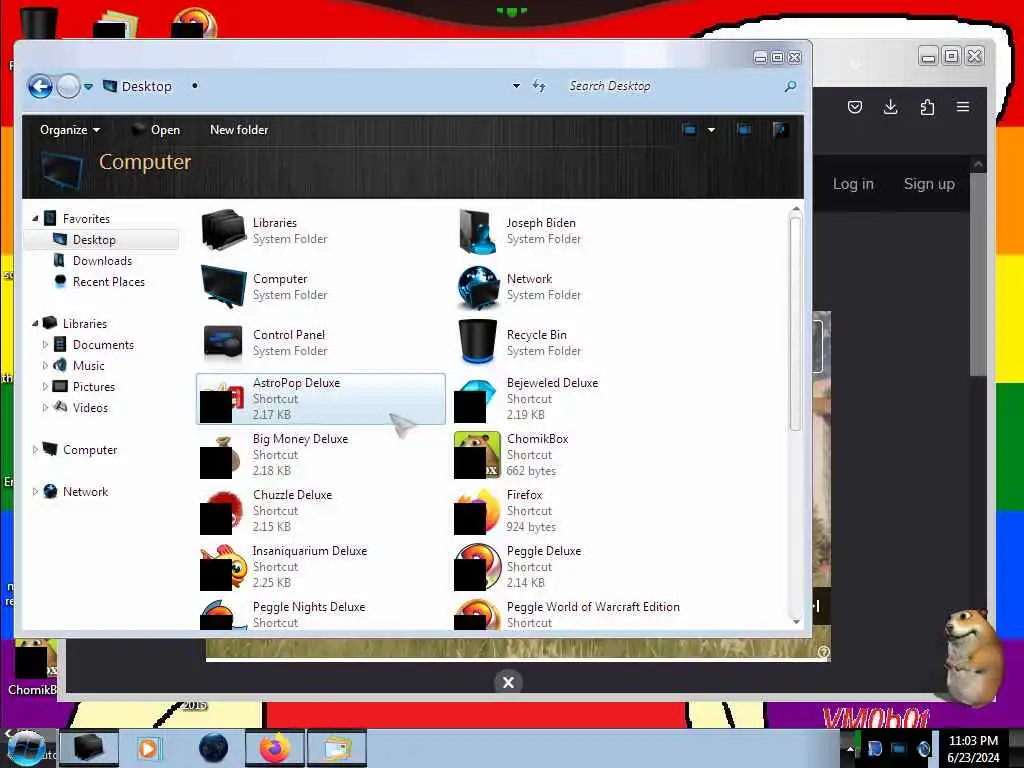Open Firefox downloads icon
Image resolution: width=1024 pixels, height=768 pixels.
tap(890, 107)
